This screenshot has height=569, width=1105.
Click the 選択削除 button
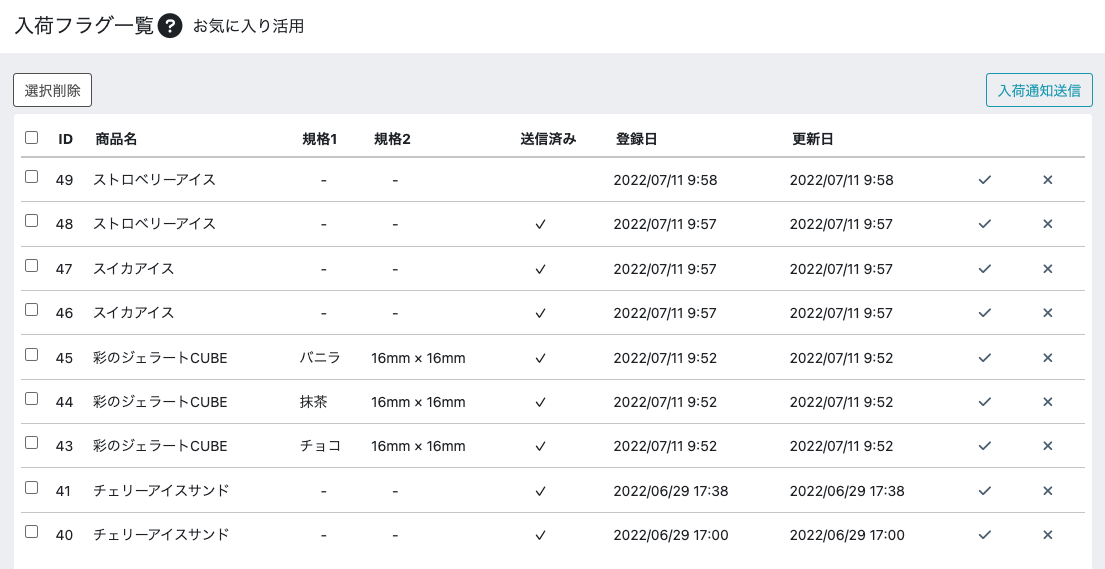click(52, 90)
